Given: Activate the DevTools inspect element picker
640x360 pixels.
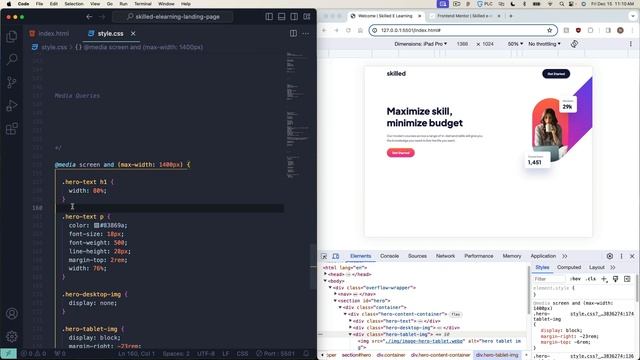Looking at the screenshot, I should pyautogui.click(x=324, y=256).
